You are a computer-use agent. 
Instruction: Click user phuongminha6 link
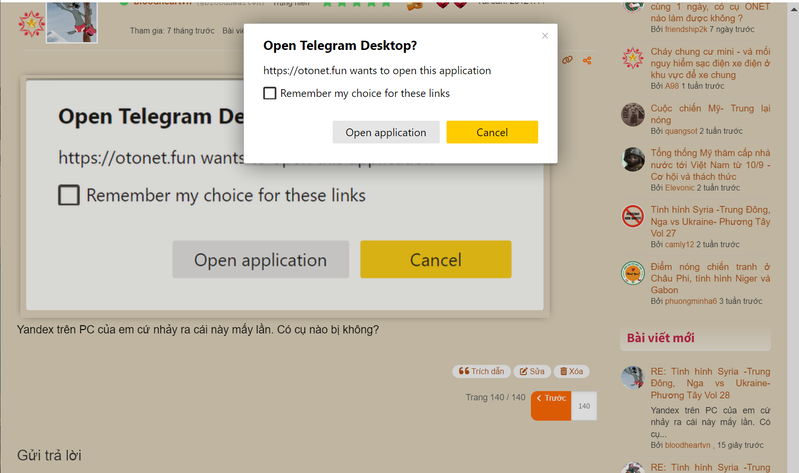point(690,301)
